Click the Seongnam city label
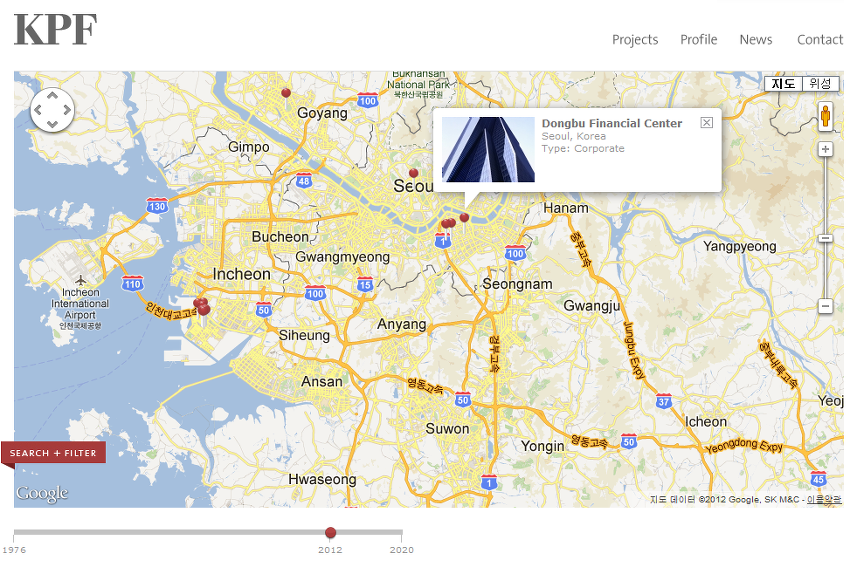 517,284
